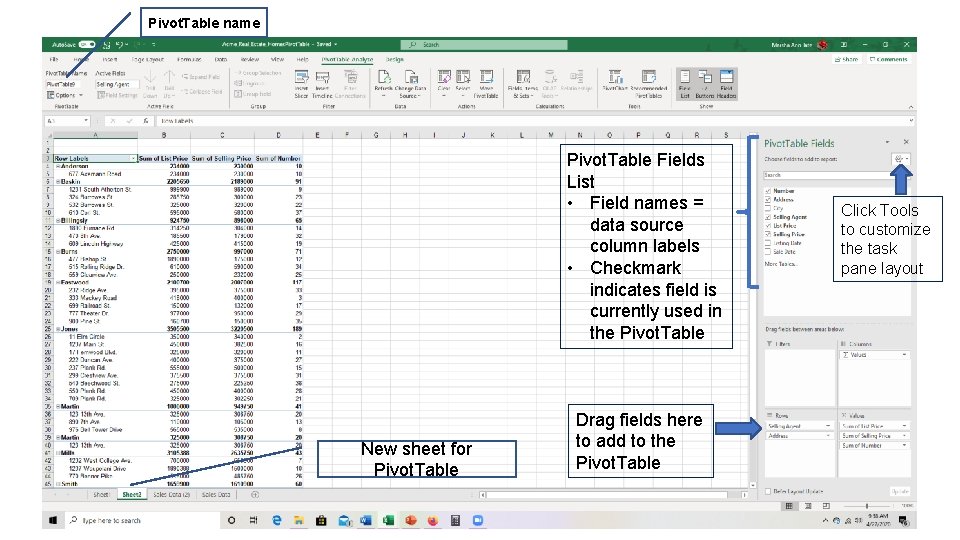Check the City field checkbox

coord(768,208)
